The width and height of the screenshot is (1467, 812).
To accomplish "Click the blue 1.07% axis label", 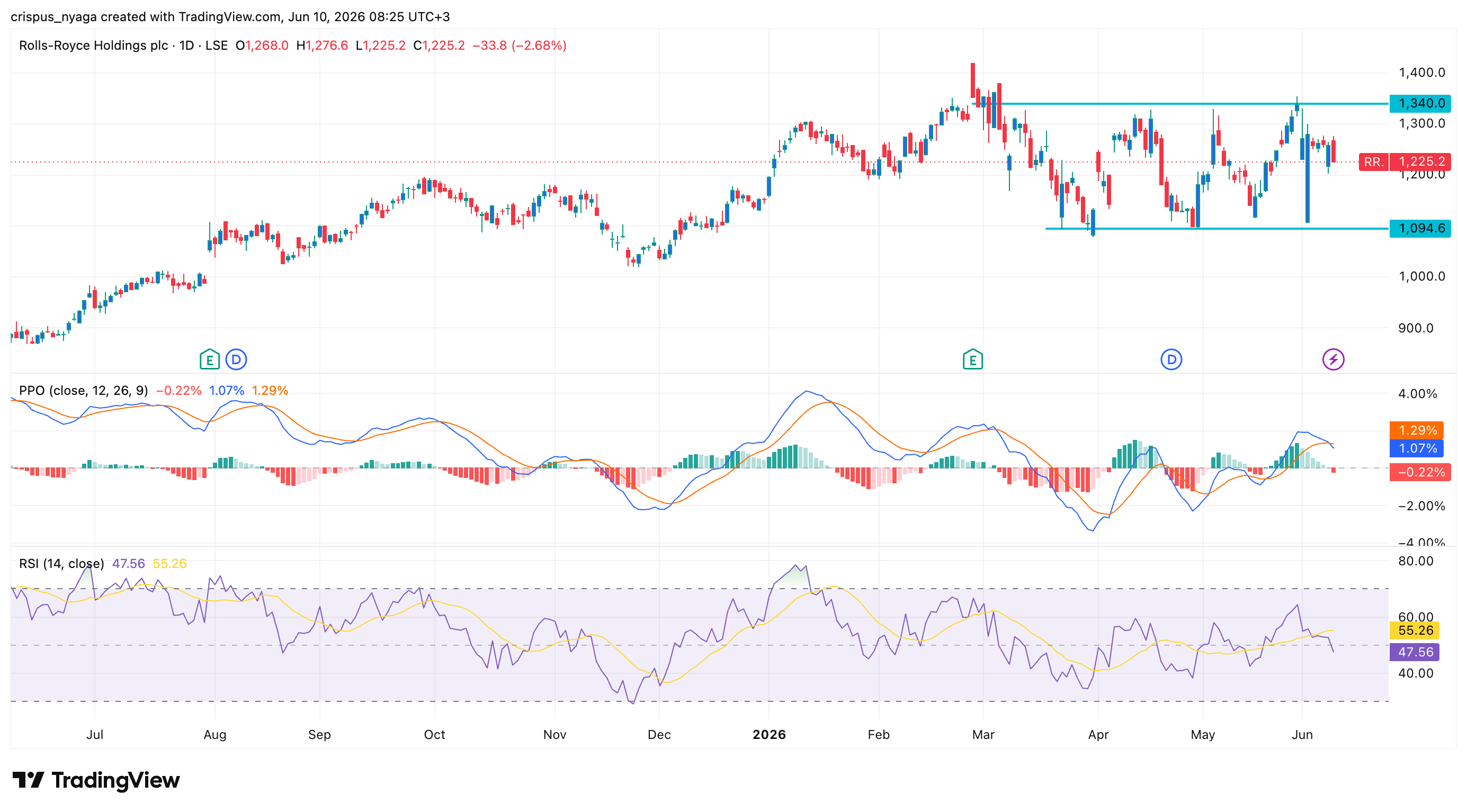I will click(x=1416, y=448).
